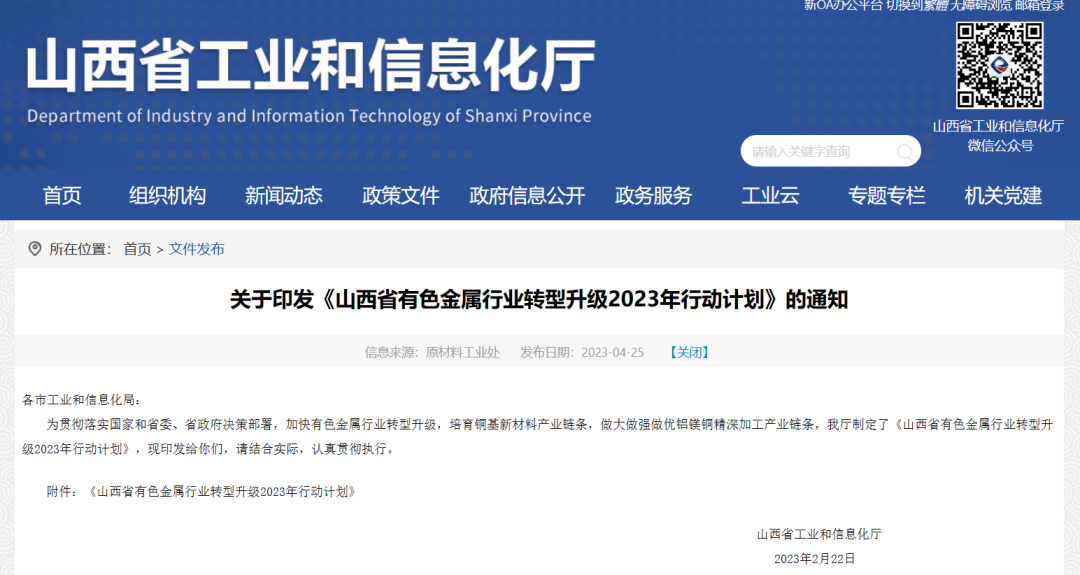Click the WeChat QR code image
The image size is (1080, 575).
(999, 66)
